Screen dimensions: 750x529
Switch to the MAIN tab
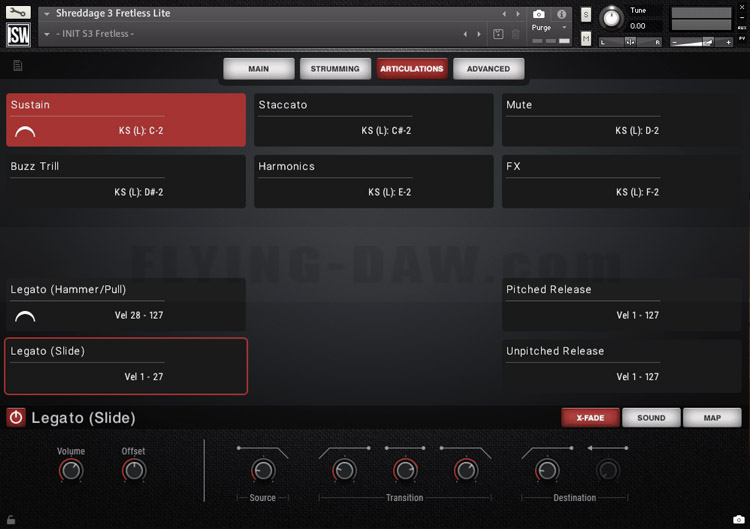(x=259, y=69)
